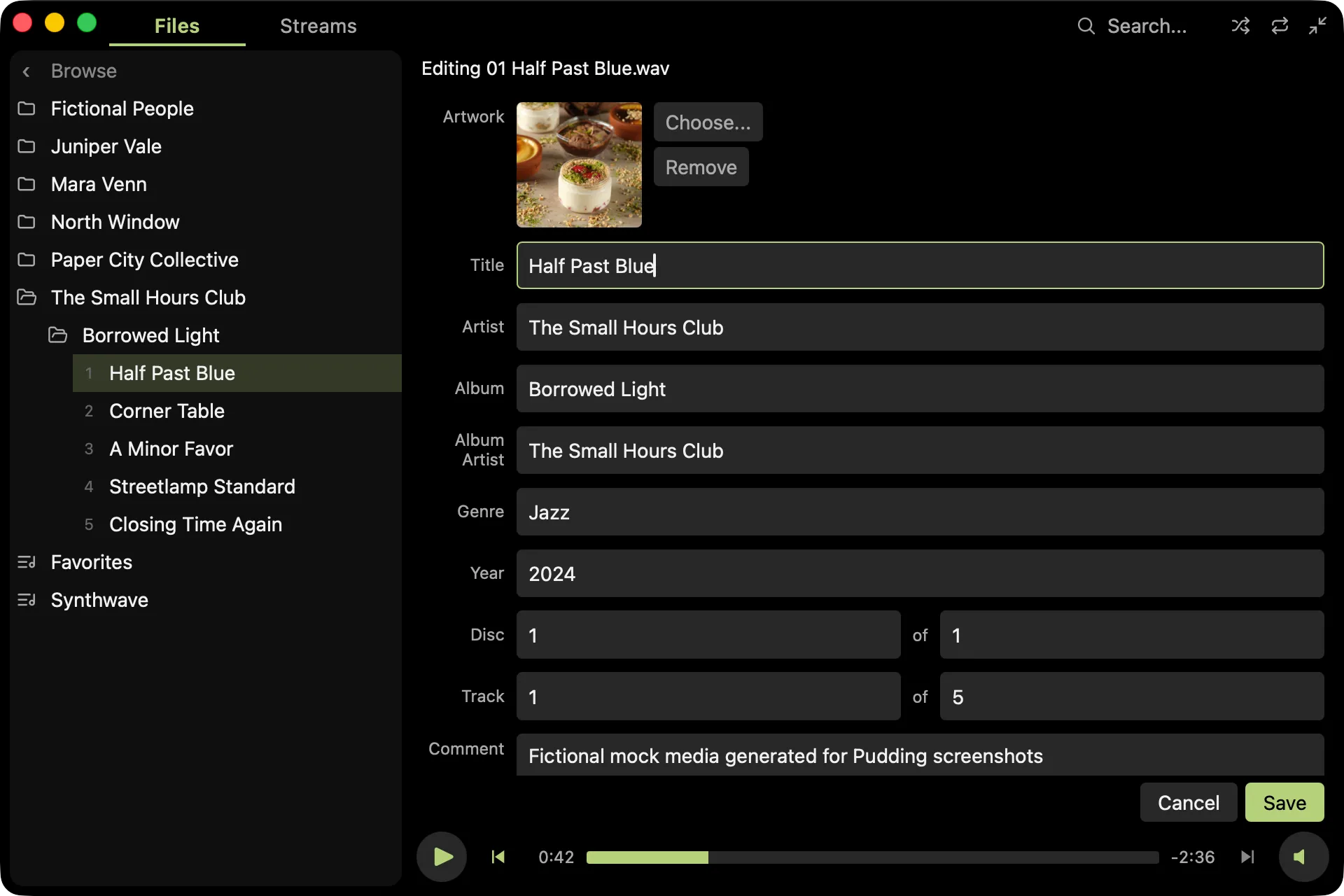Collapse Borrowed Light album folder
Viewport: 1344px width, 896px height.
[221, 335]
